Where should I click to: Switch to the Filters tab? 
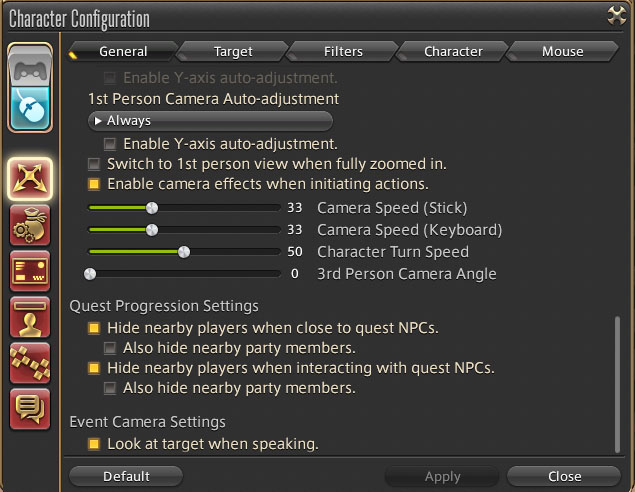(343, 51)
